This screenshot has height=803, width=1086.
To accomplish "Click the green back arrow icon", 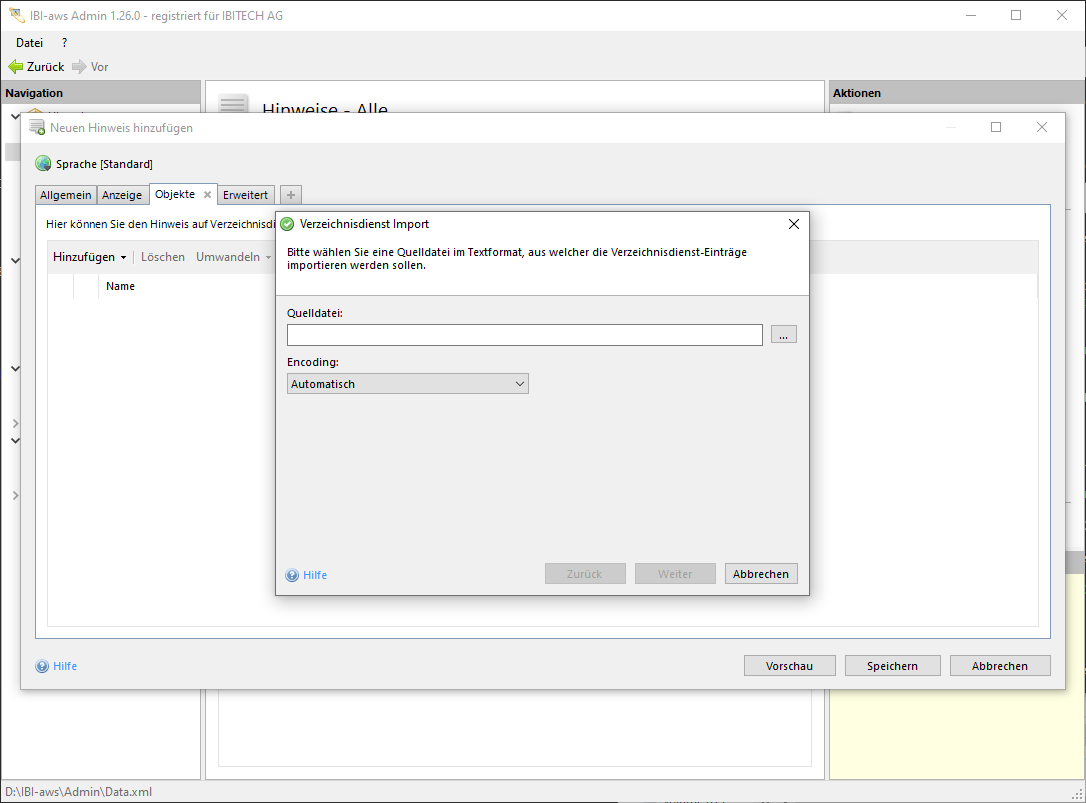I will point(16,67).
